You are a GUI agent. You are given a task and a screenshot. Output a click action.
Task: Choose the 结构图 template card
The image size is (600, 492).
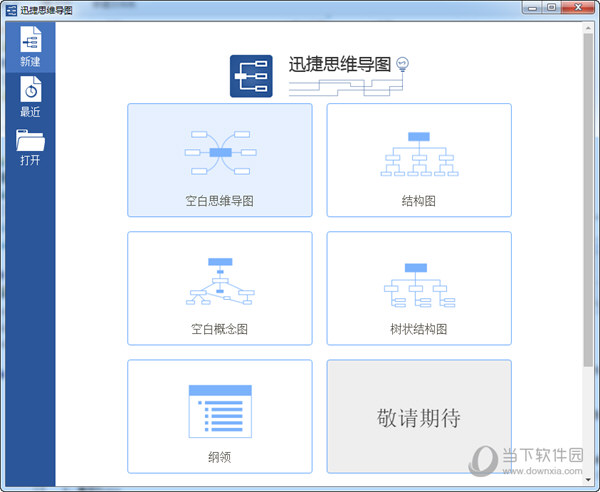click(419, 160)
